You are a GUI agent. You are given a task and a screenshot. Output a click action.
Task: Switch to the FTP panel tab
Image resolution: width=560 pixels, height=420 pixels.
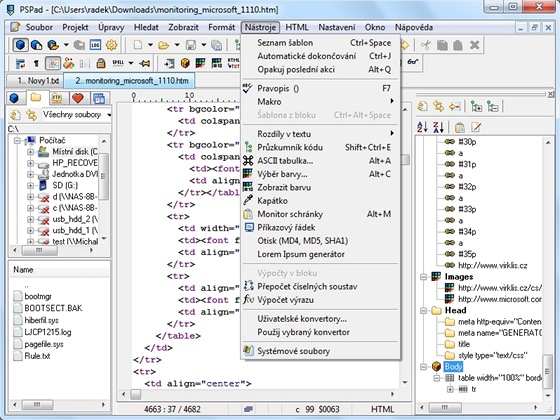(x=57, y=98)
